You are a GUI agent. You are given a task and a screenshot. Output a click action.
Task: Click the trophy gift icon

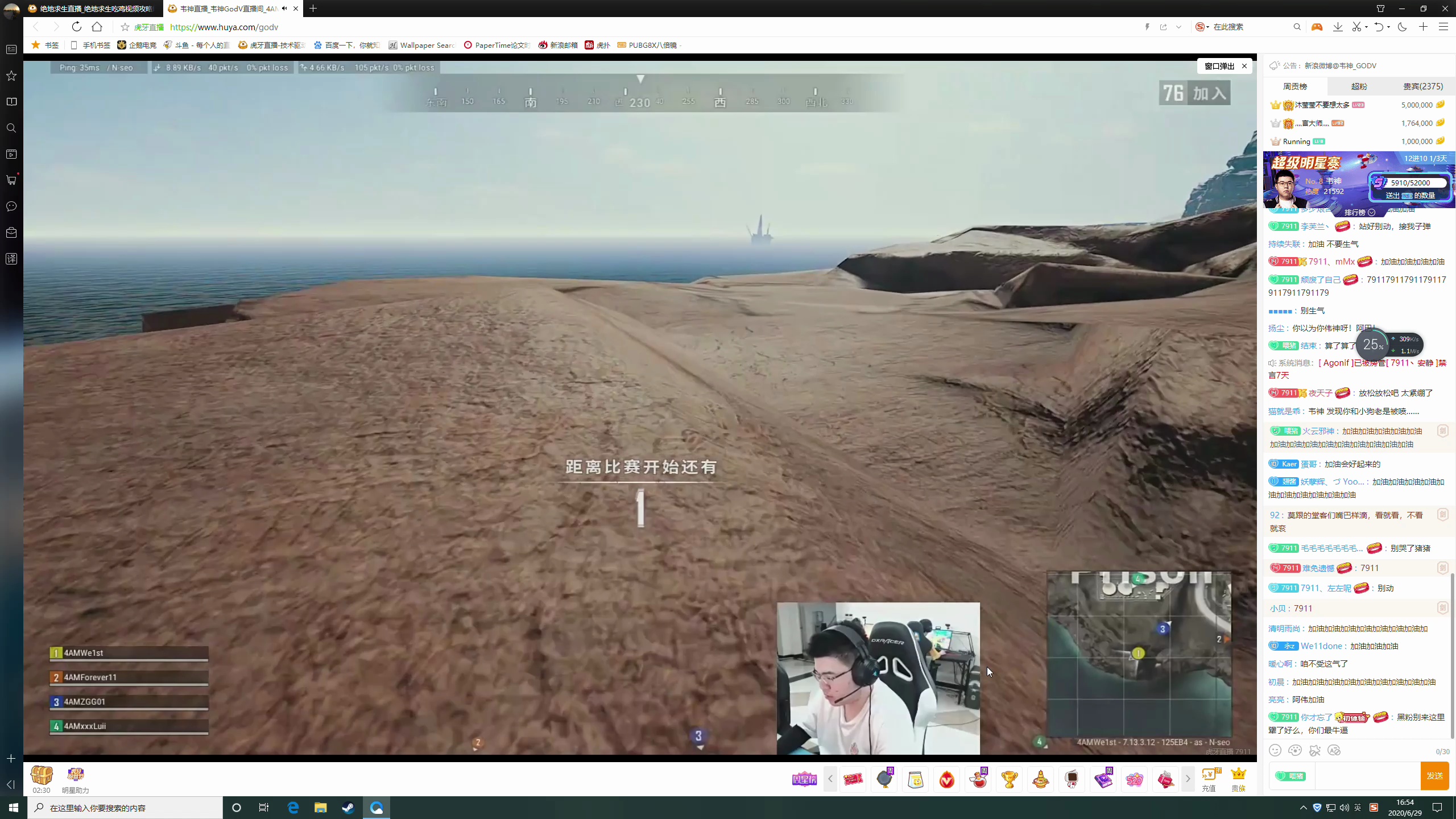point(1010,779)
